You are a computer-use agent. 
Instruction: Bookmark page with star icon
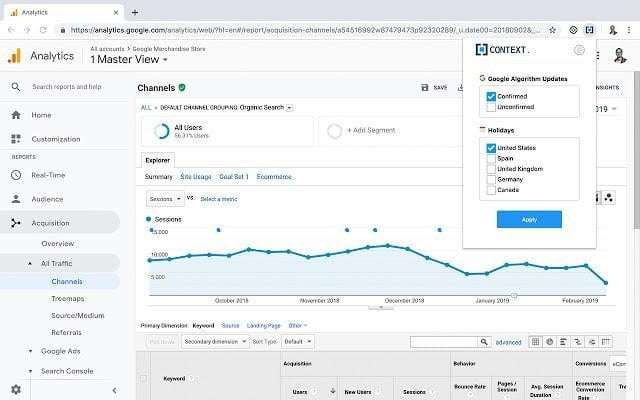(x=553, y=30)
